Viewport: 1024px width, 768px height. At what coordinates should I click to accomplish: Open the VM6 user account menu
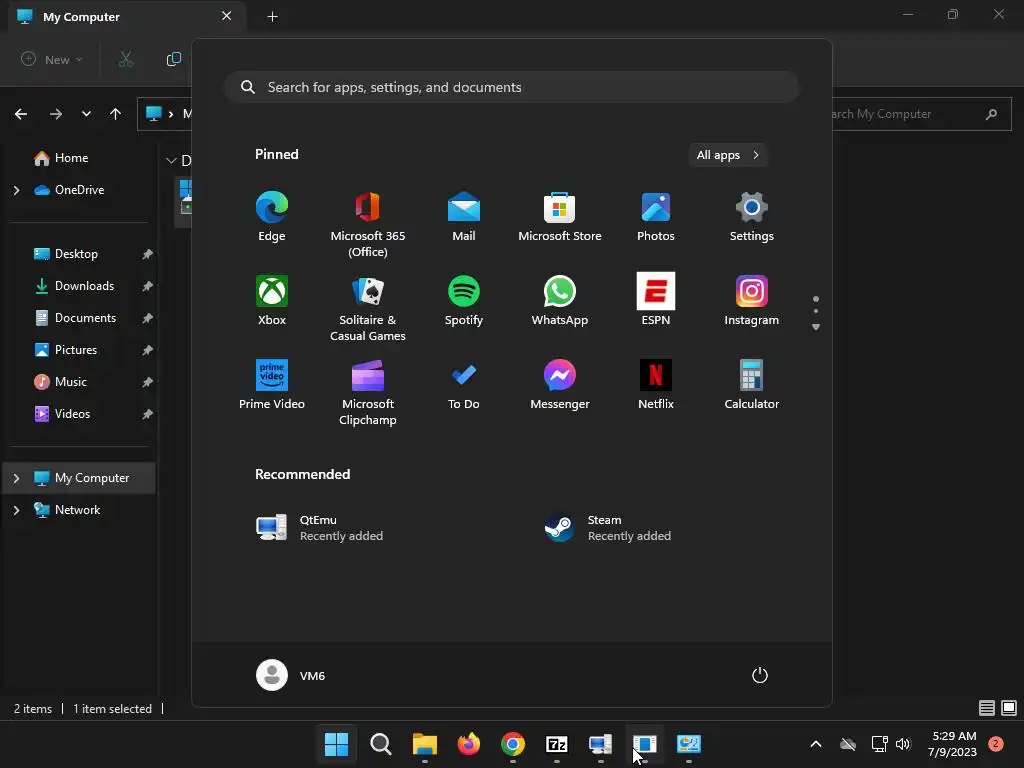click(291, 675)
